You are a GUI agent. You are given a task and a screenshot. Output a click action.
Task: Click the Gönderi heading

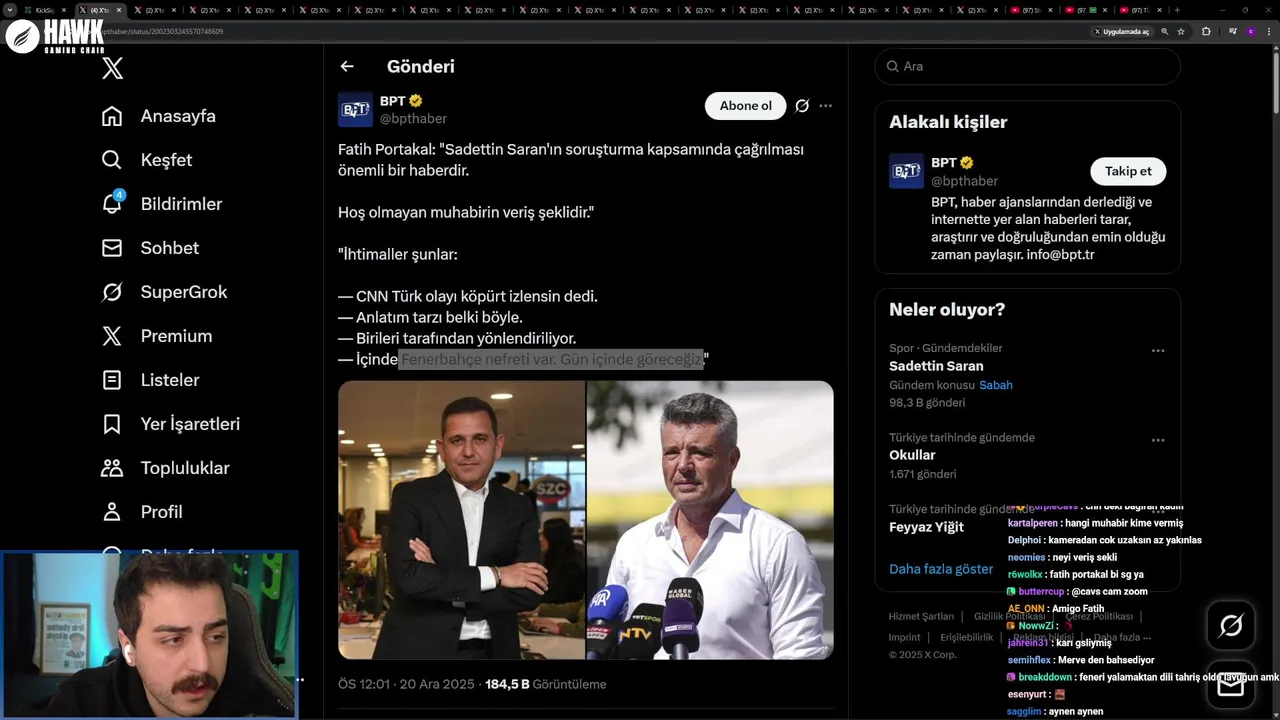pyautogui.click(x=421, y=66)
